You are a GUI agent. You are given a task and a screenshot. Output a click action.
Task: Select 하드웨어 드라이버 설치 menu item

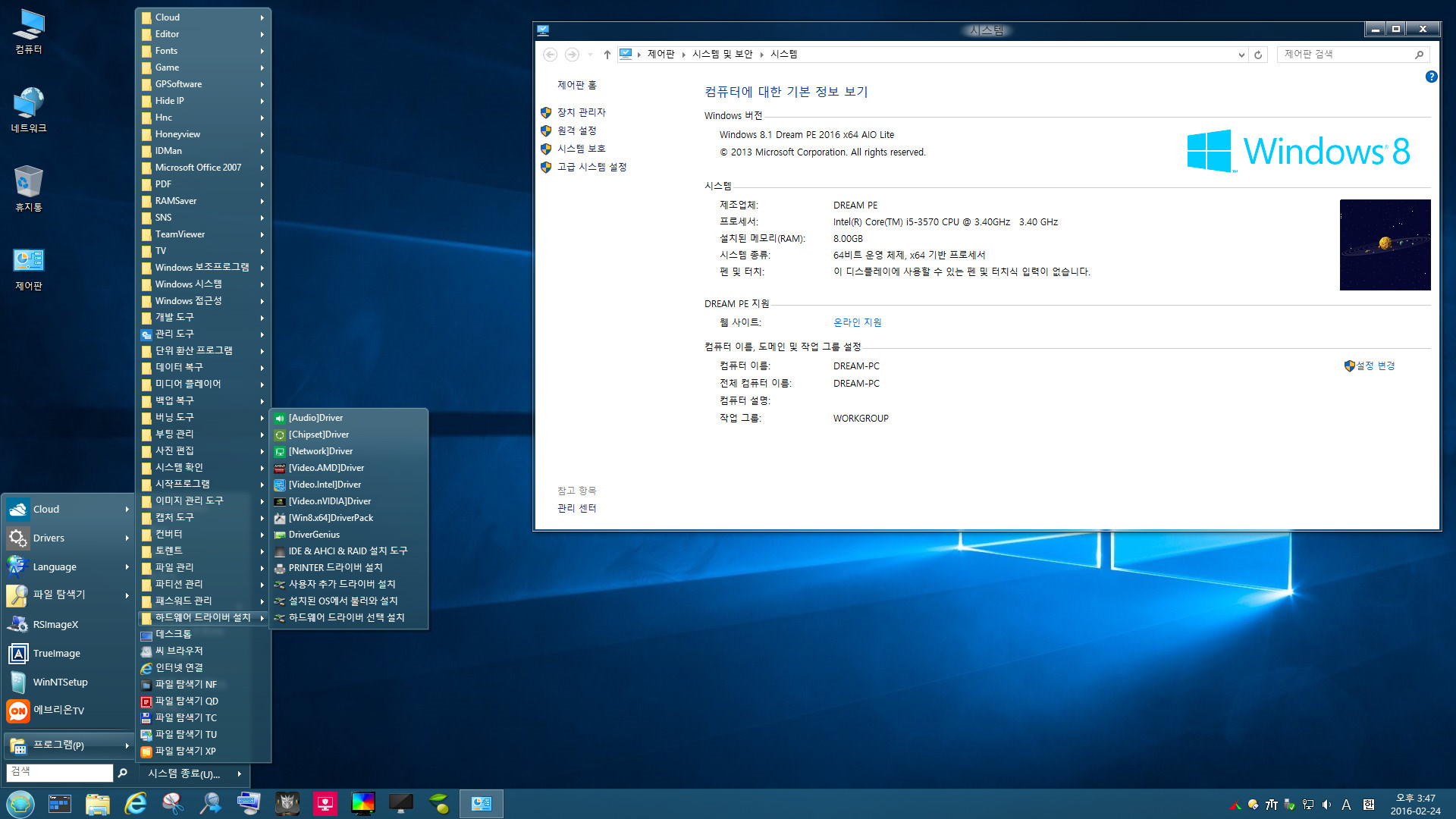pos(203,618)
